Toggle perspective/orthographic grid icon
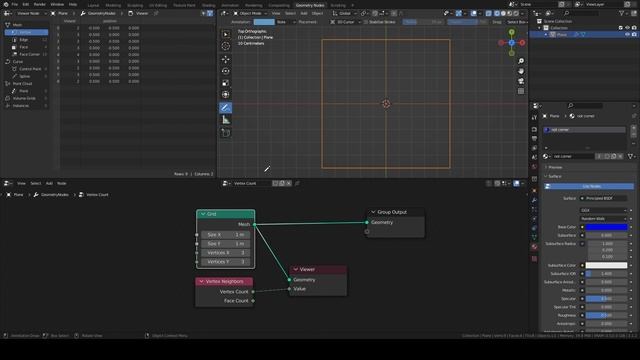Image resolution: width=640 pixels, height=360 pixels. (521, 91)
